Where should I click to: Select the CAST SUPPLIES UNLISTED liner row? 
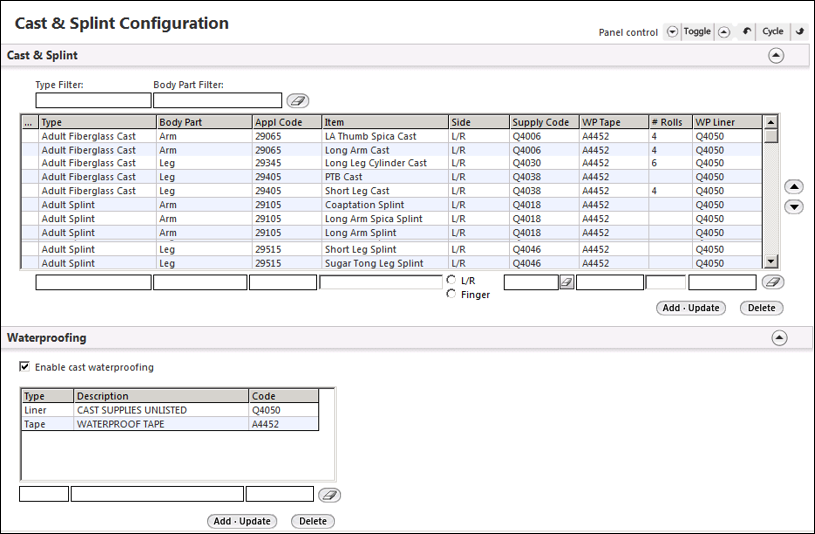click(170, 410)
